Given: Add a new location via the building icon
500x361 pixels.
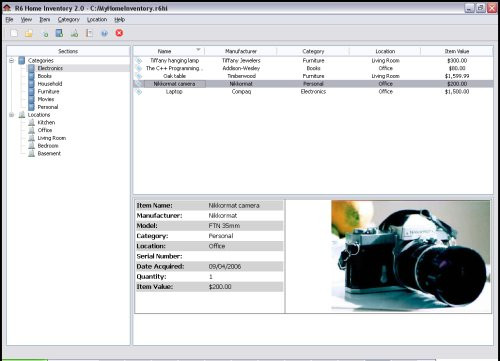Looking at the screenshot, I should pos(74,33).
